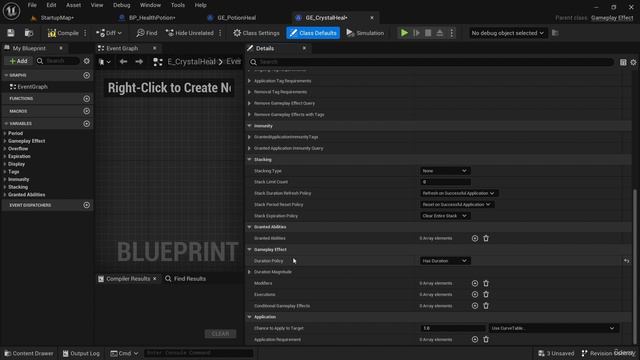This screenshot has height=360, width=640.
Task: Click the Details search field
Action: (x=431, y=62)
